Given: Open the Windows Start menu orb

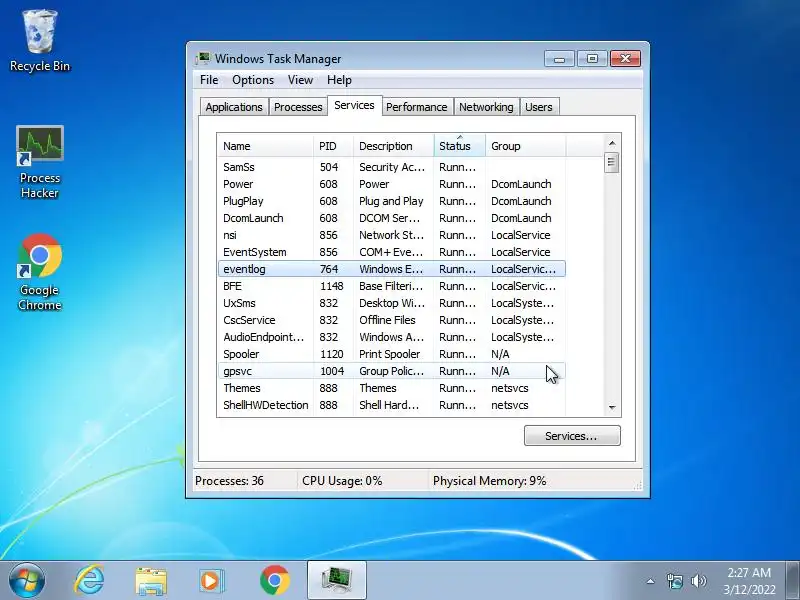Looking at the screenshot, I should (x=26, y=581).
